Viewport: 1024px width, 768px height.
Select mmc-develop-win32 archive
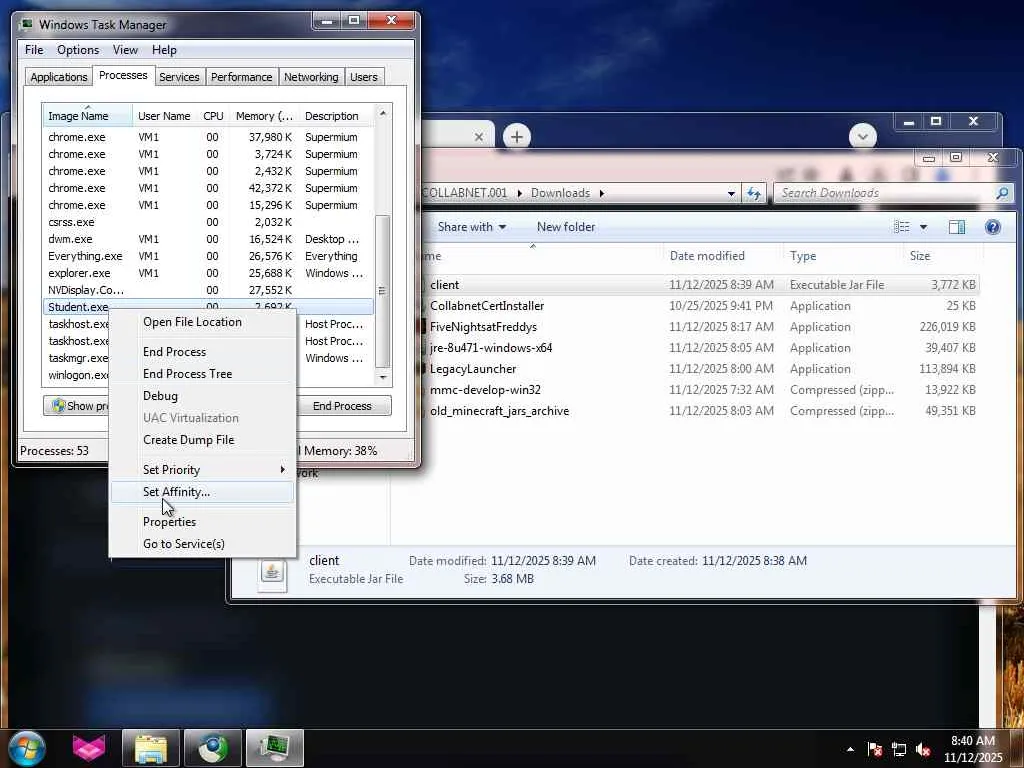pyautogui.click(x=699, y=390)
